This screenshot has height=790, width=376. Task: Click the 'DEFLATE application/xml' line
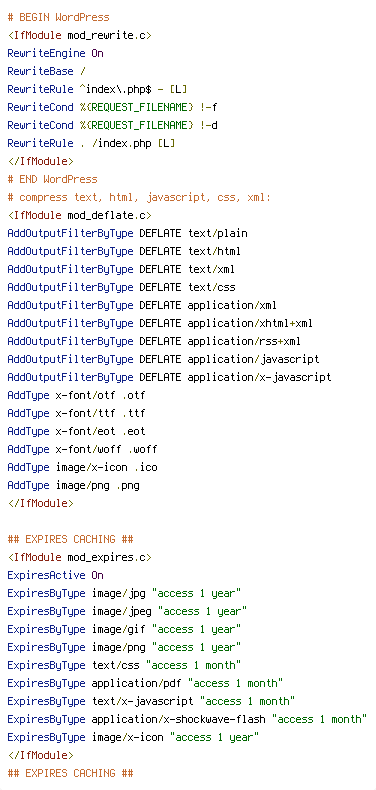(142, 306)
